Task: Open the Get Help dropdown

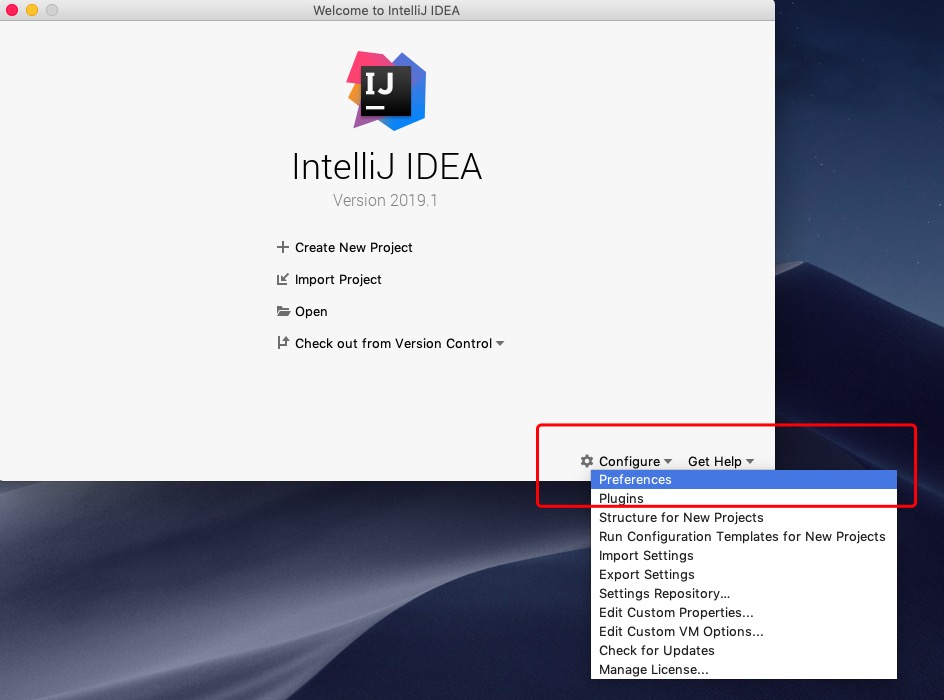Action: [x=720, y=461]
